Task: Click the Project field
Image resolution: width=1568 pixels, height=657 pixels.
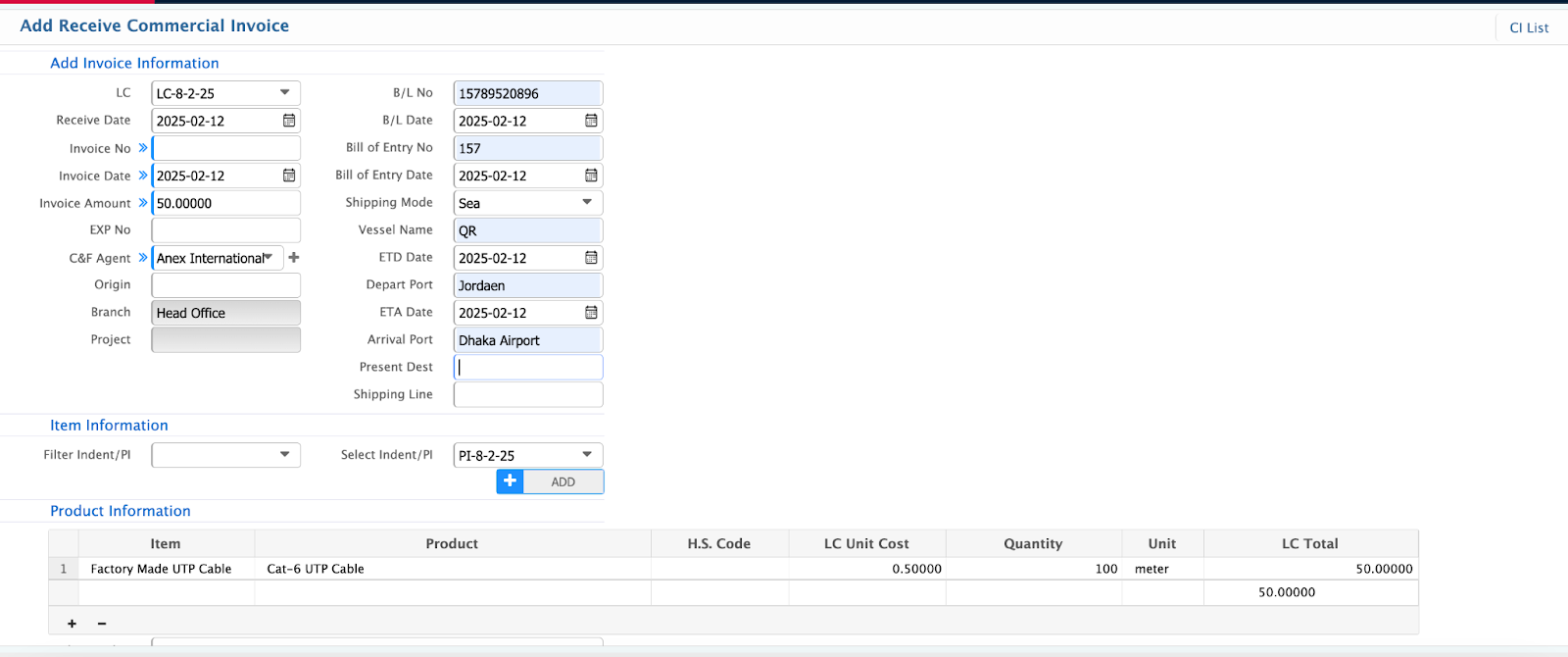Action: click(x=225, y=340)
